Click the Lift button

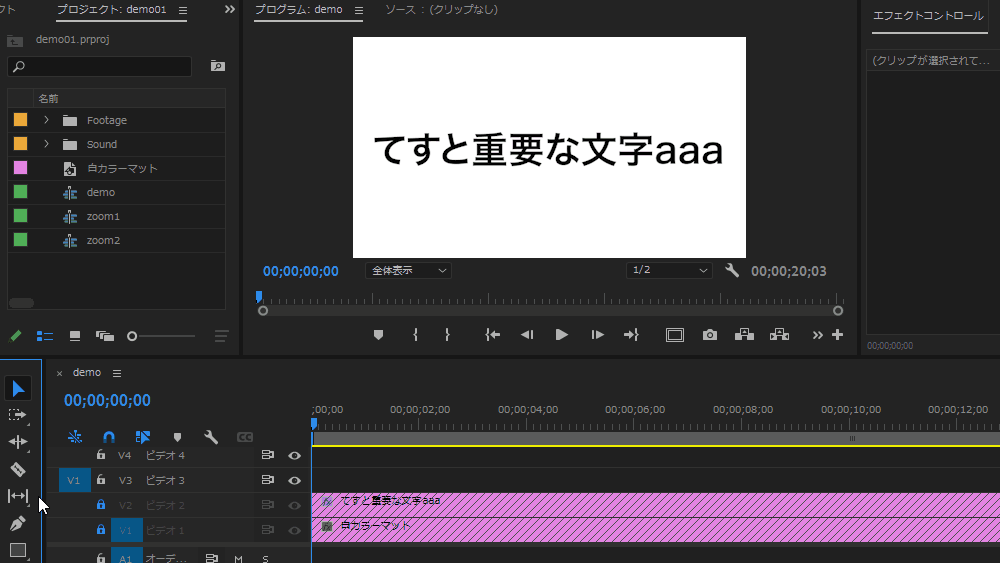pos(744,335)
